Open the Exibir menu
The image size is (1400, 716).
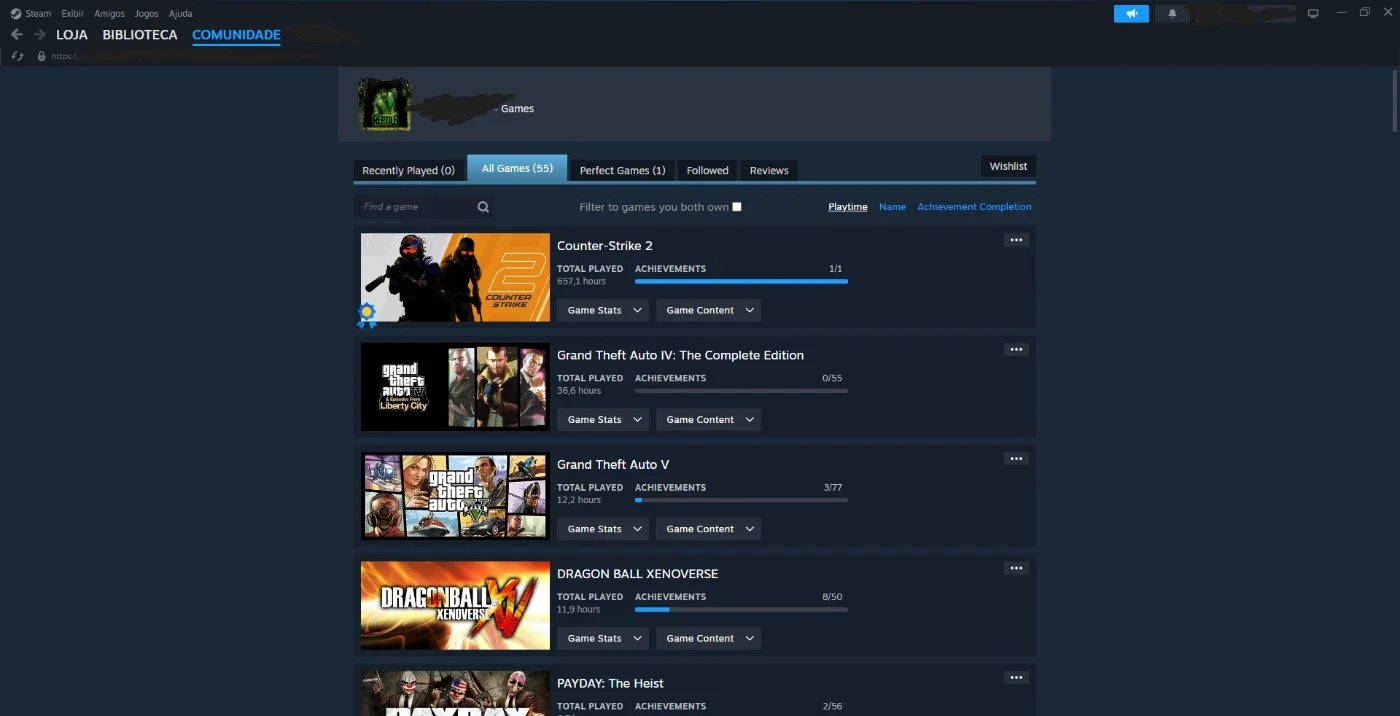coord(72,14)
